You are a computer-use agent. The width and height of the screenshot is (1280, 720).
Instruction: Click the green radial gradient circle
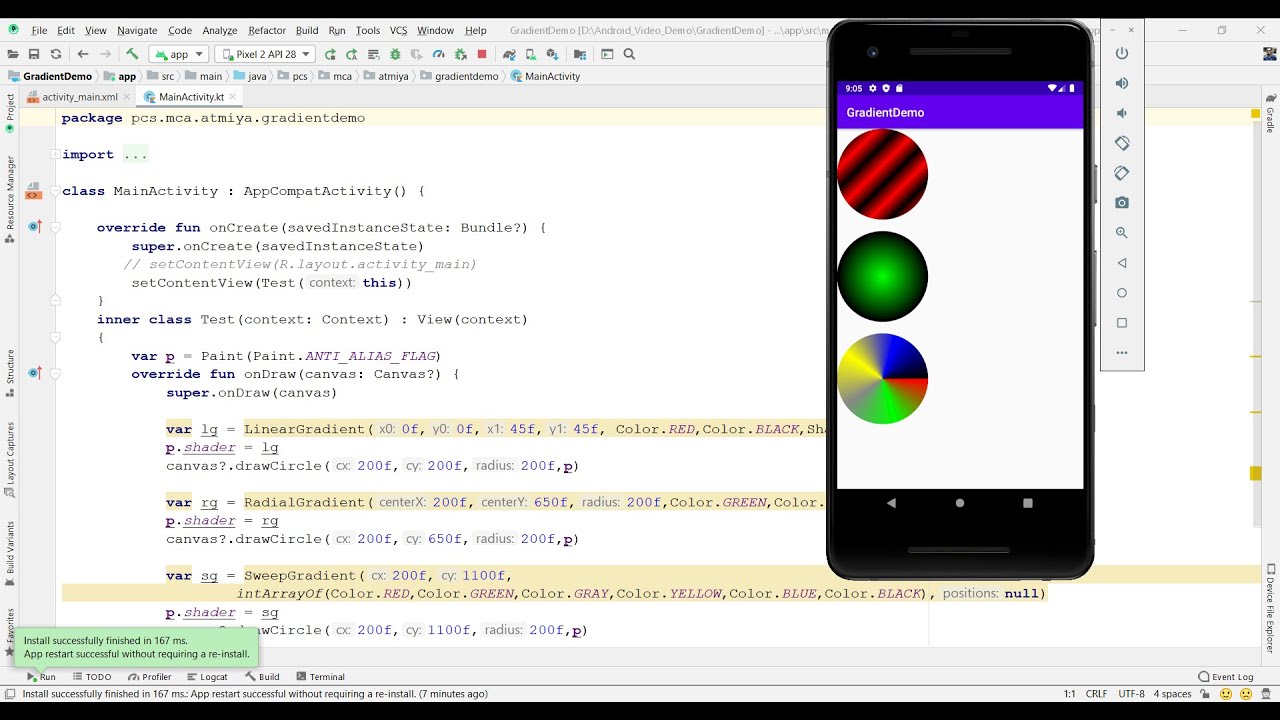[883, 277]
